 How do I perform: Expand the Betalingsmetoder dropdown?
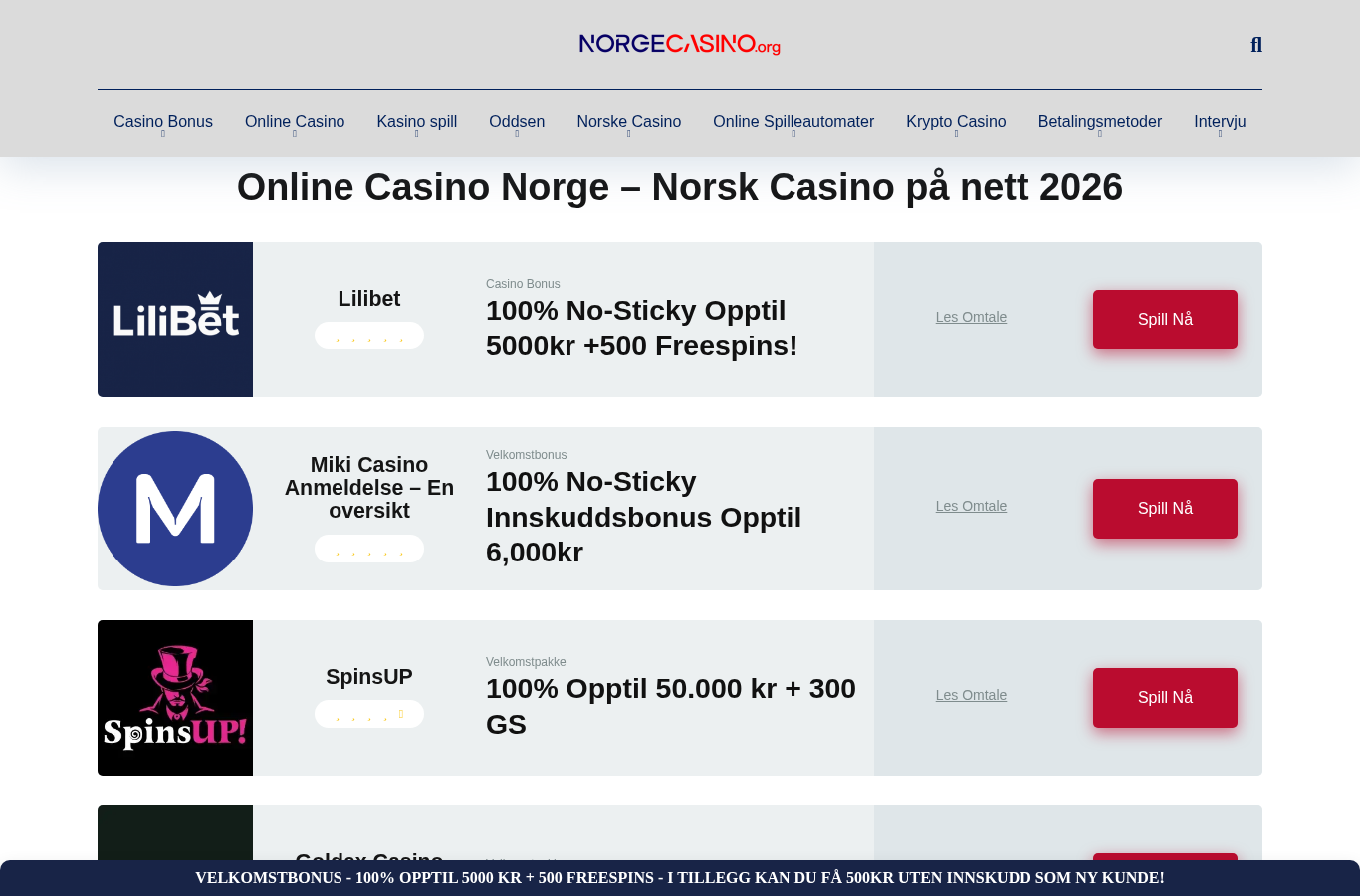[1100, 133]
